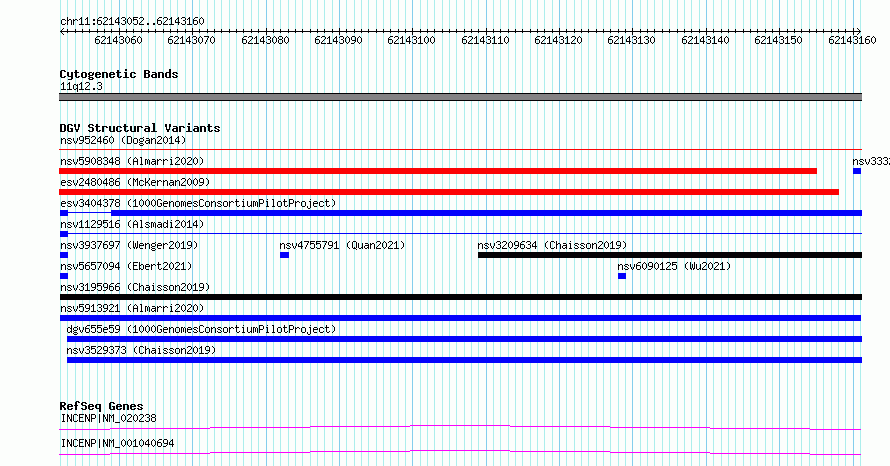This screenshot has width=890, height=466.
Task: Open INCENP|NM_001040694 gene label
Action: tap(117, 443)
